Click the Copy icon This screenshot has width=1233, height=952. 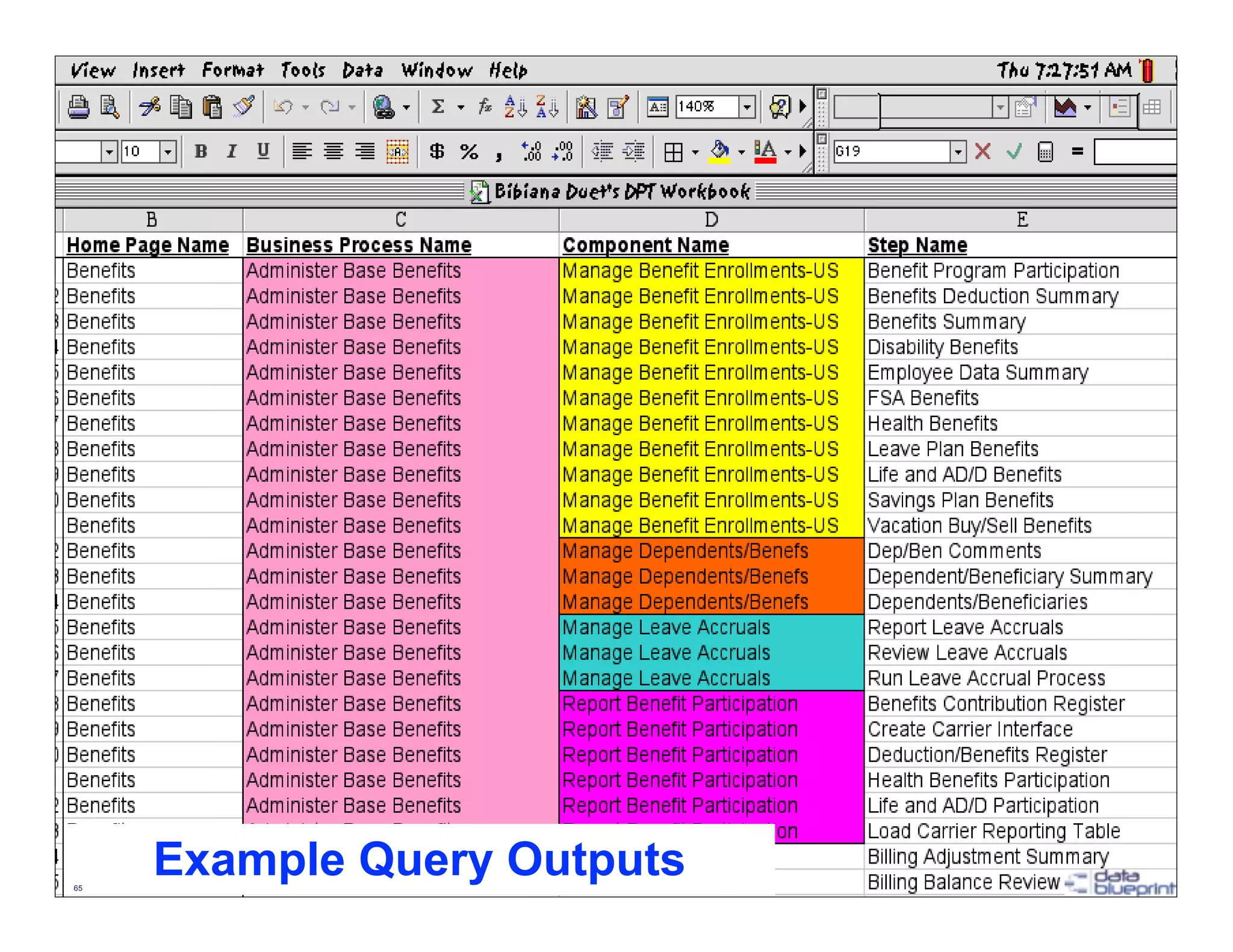click(180, 107)
